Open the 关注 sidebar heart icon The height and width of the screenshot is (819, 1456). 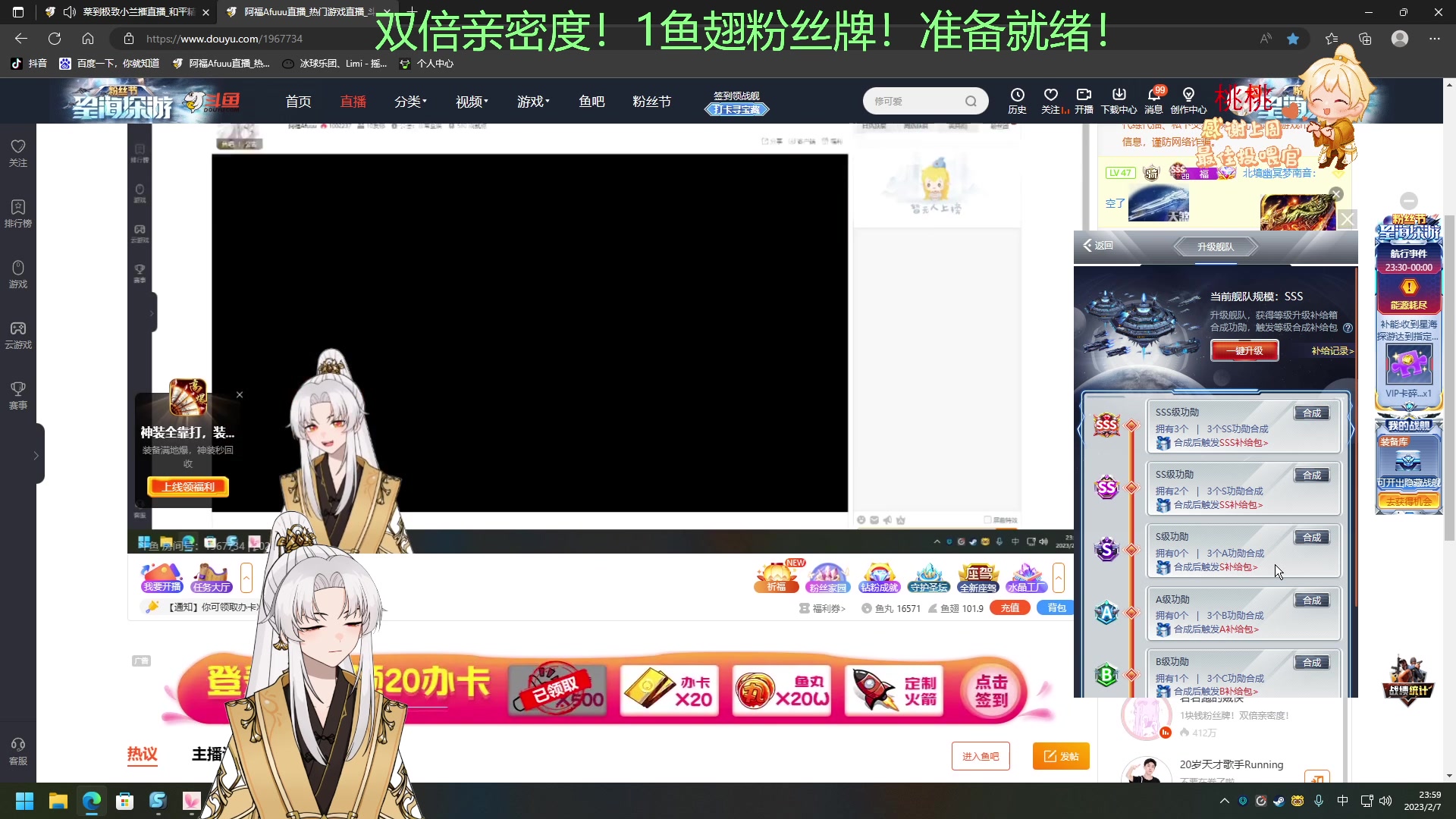tap(18, 152)
